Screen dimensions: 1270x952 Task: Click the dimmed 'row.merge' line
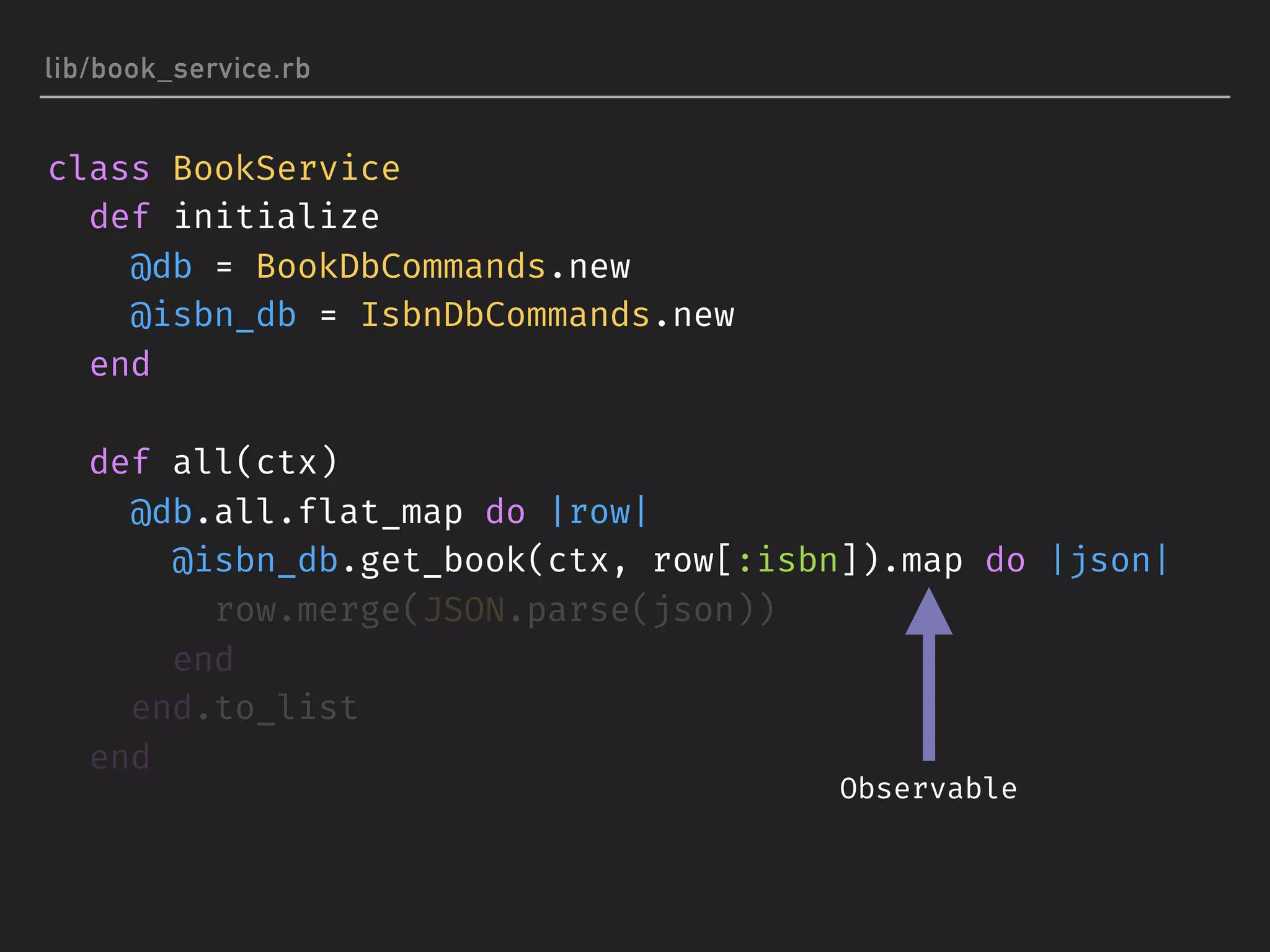click(495, 610)
